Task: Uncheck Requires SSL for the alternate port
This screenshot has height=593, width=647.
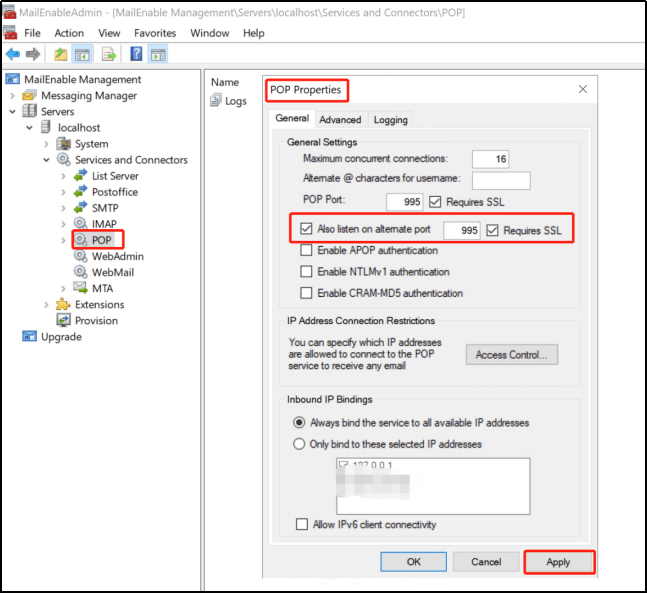Action: (492, 230)
